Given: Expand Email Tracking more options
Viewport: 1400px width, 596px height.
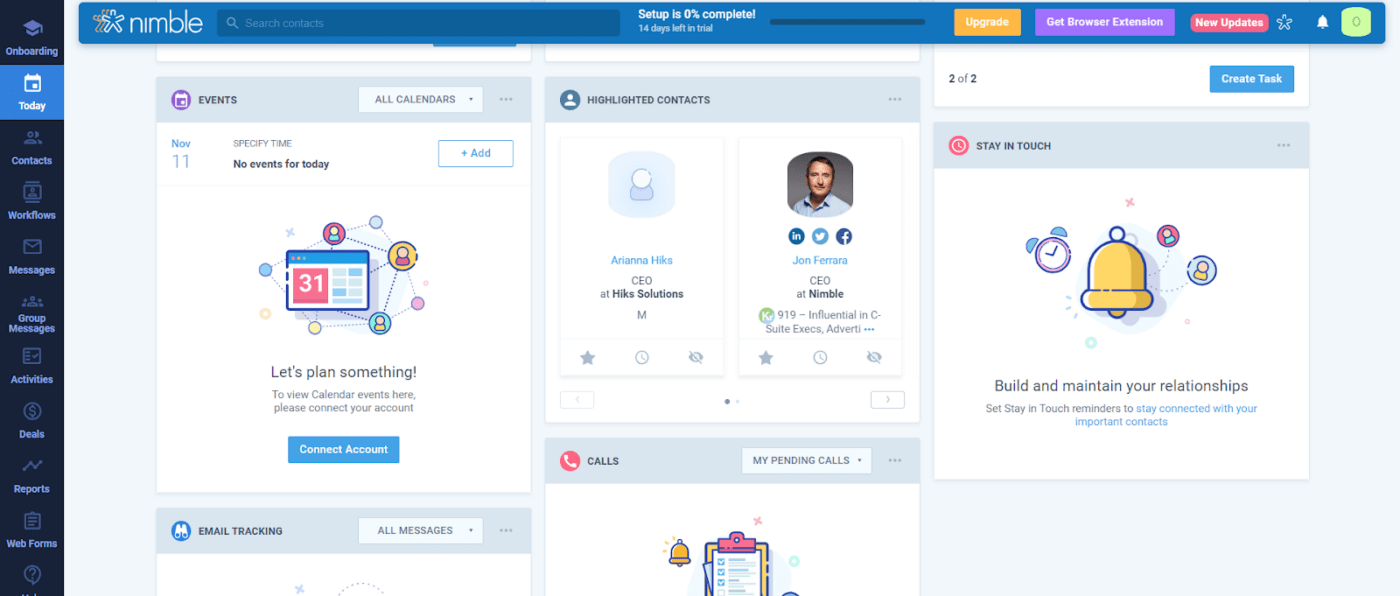Looking at the screenshot, I should 506,531.
